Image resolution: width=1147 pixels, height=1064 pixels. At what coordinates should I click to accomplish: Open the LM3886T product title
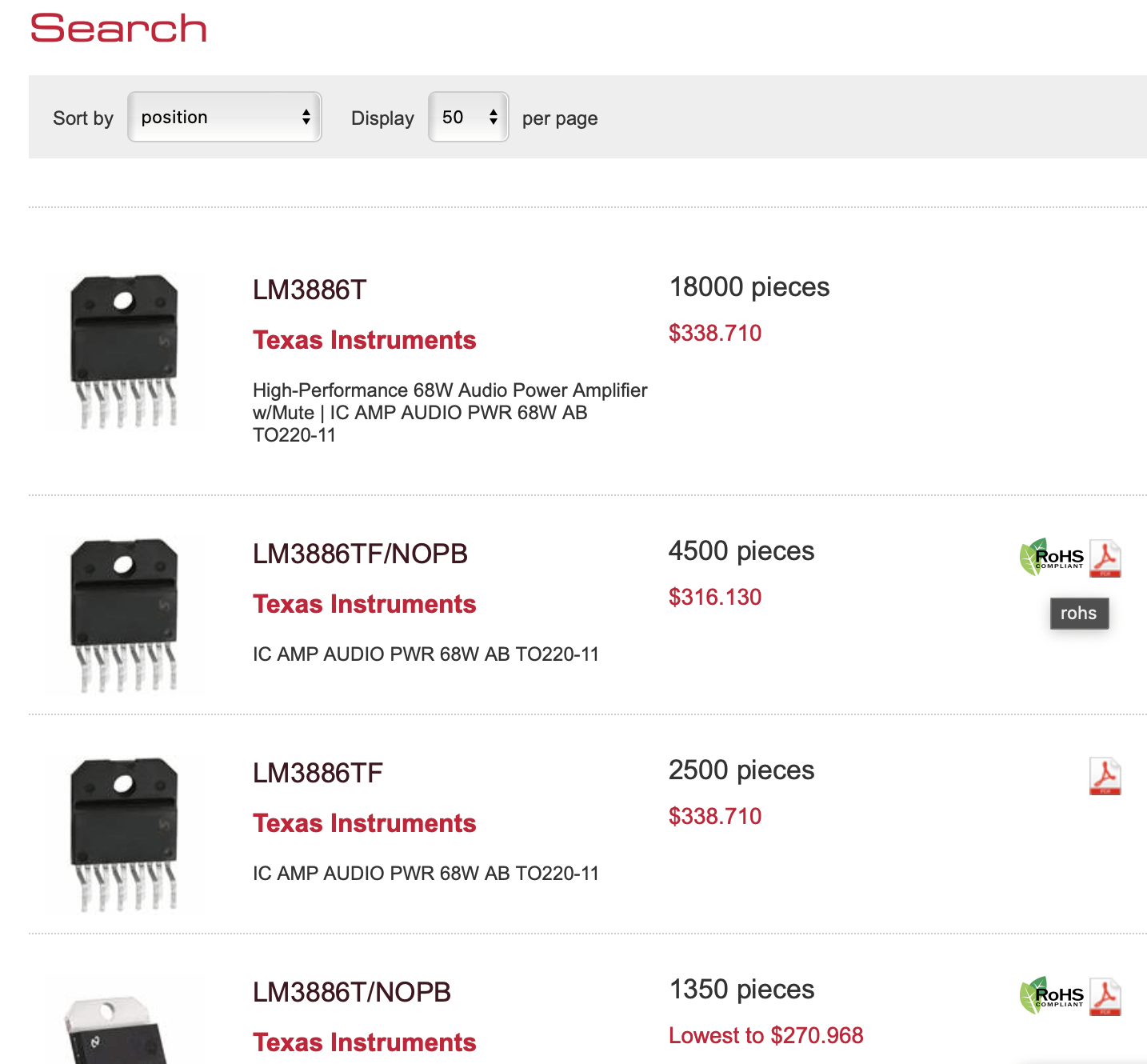coord(310,290)
